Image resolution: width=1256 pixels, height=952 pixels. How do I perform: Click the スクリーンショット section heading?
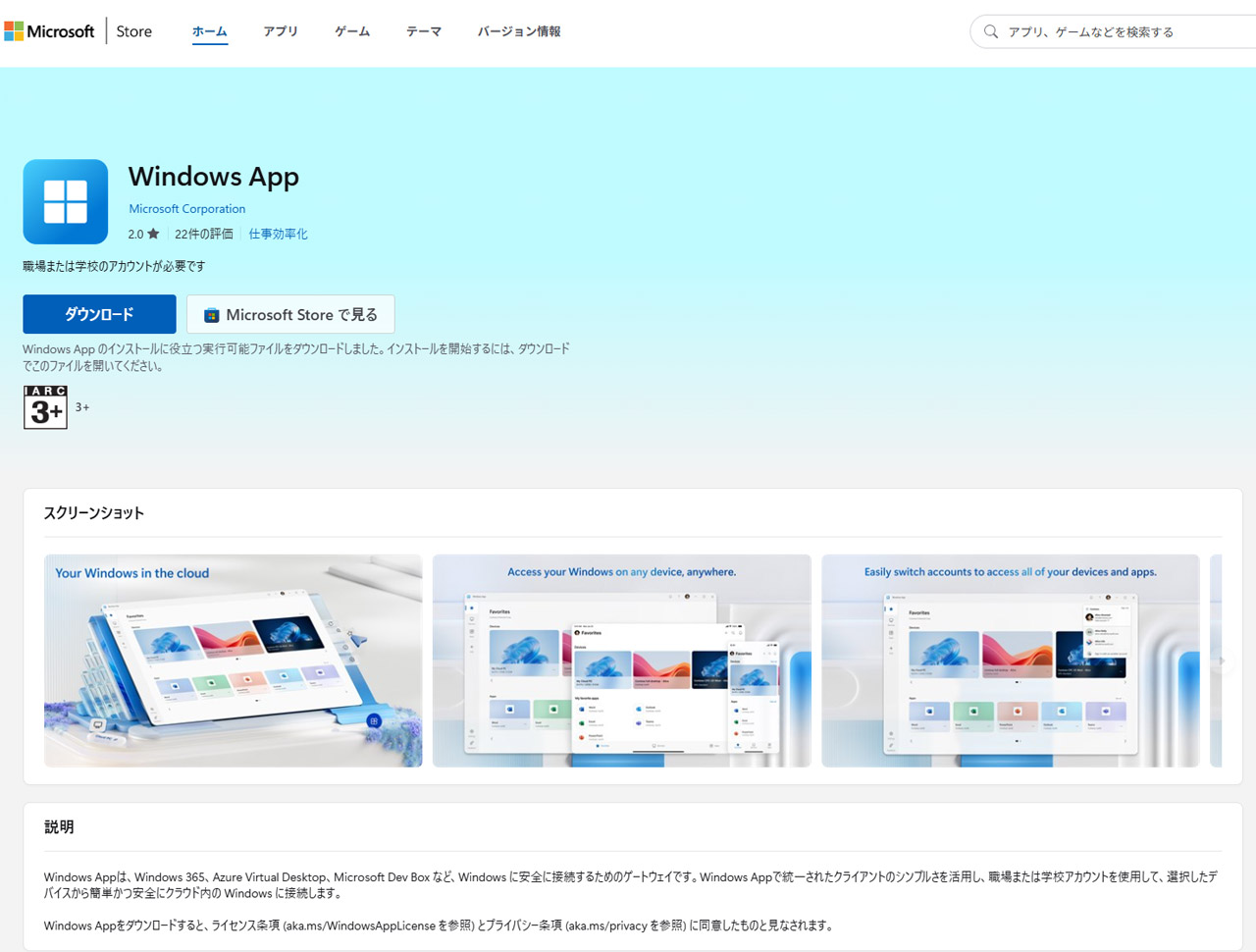point(94,512)
